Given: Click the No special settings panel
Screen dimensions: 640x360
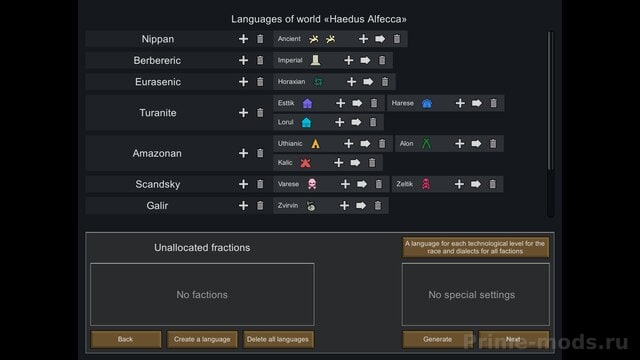Looking at the screenshot, I should 476,294.
